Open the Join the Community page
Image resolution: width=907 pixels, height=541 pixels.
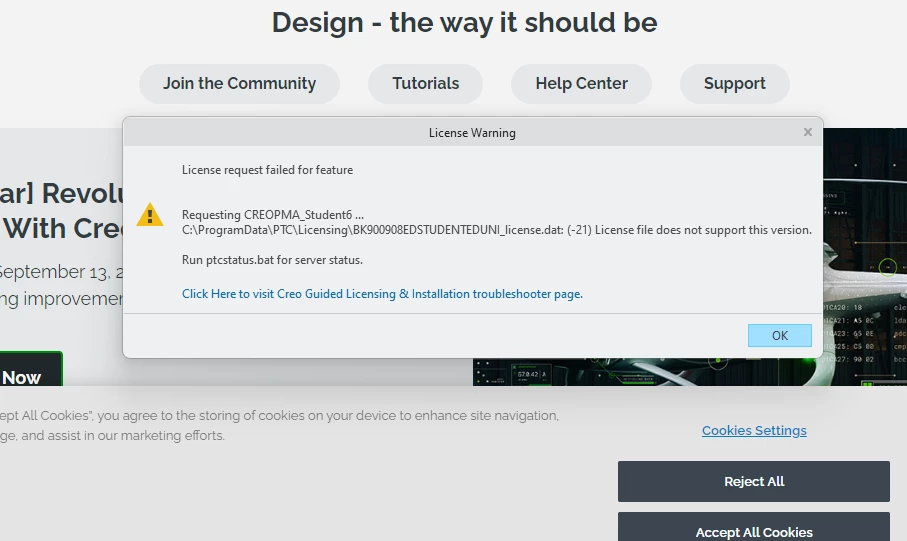[x=239, y=84]
